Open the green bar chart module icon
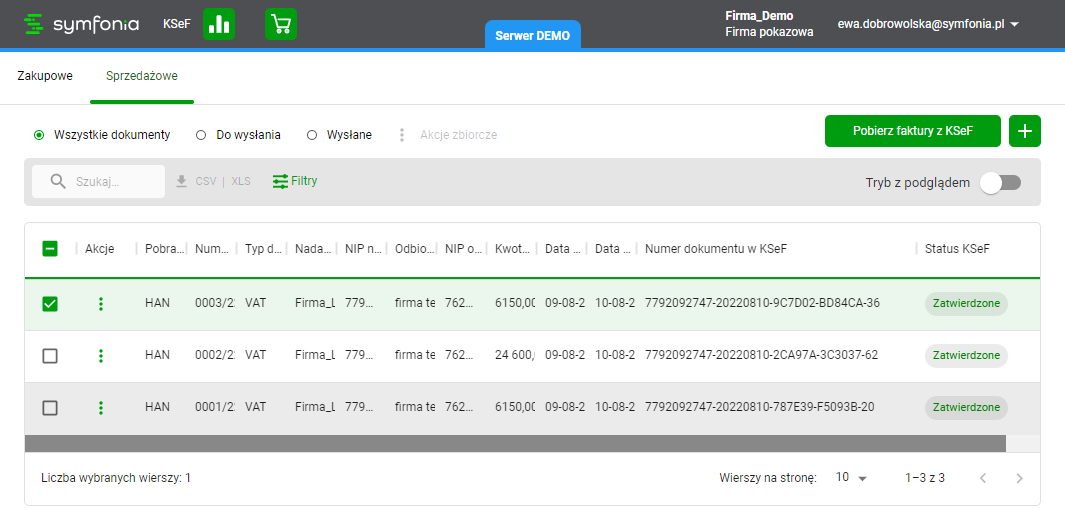The image size is (1065, 508). click(x=219, y=24)
